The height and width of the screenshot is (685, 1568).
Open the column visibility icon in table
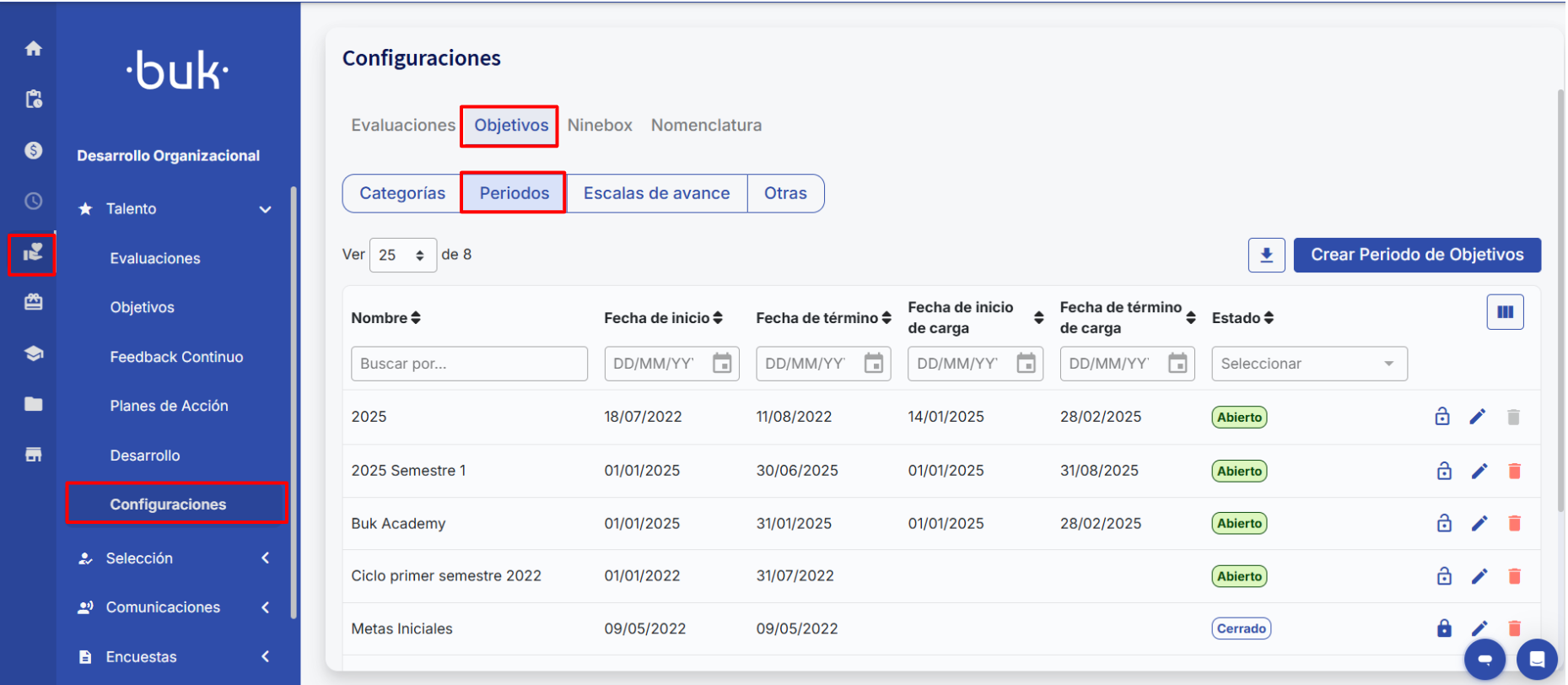click(1505, 312)
